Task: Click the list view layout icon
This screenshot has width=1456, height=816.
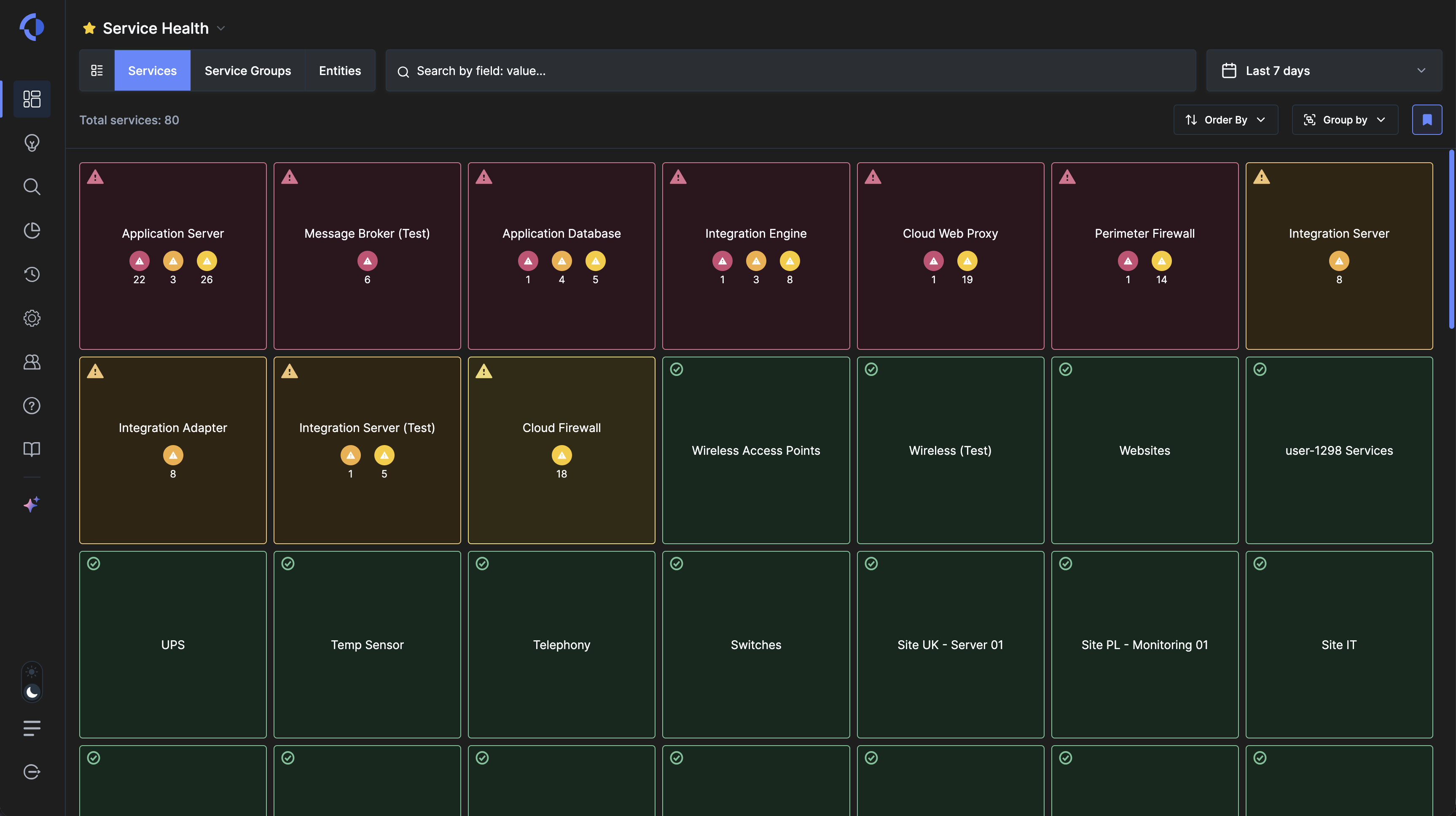Action: 97,70
